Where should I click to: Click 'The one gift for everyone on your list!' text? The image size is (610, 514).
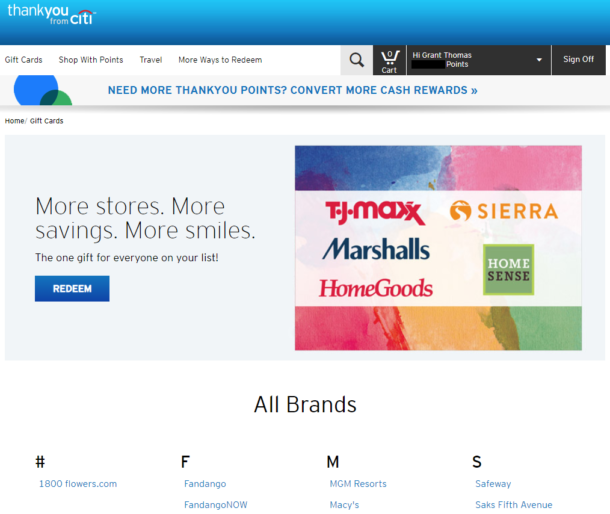click(127, 258)
